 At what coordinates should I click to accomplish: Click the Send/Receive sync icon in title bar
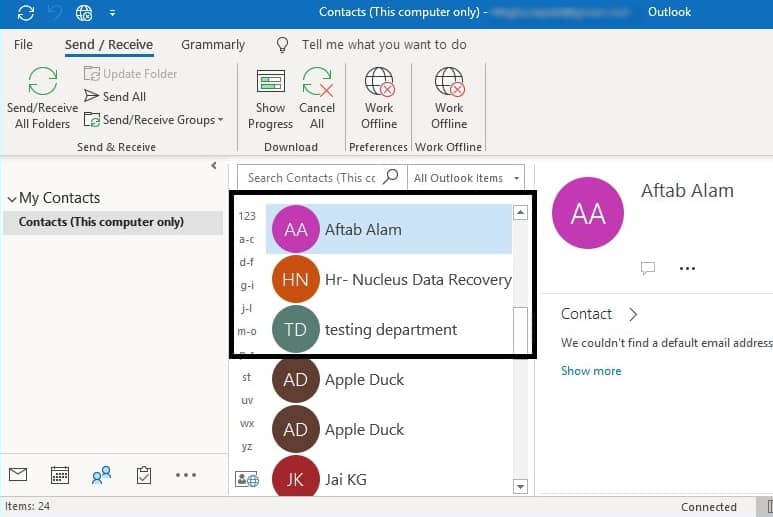pyautogui.click(x=26, y=12)
